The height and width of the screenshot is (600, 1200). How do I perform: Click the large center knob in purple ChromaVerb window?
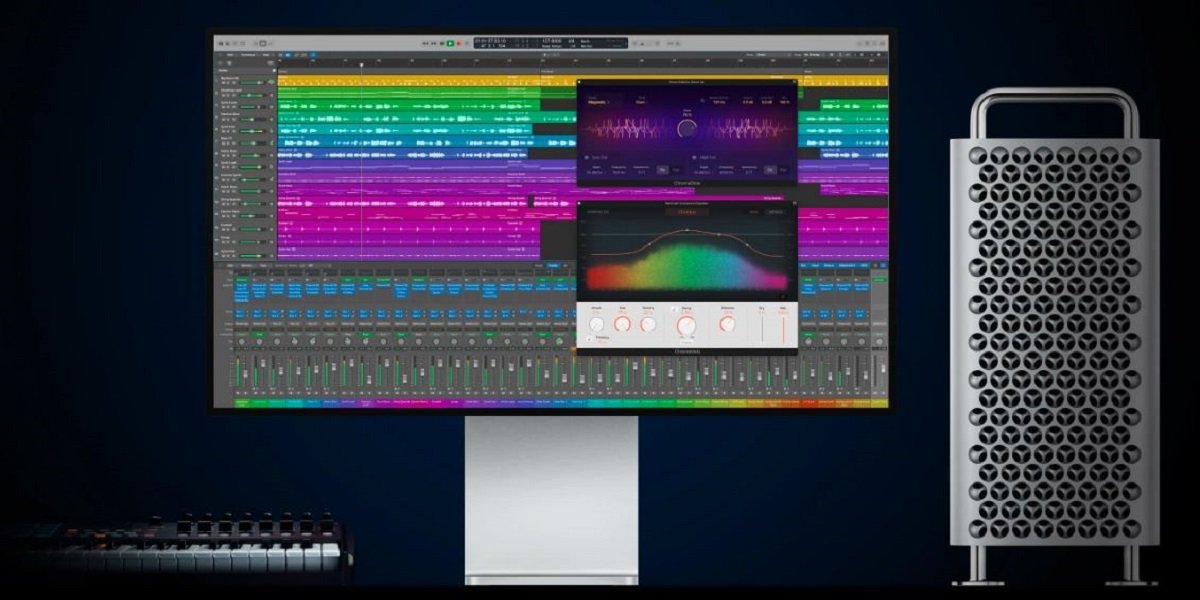687,129
